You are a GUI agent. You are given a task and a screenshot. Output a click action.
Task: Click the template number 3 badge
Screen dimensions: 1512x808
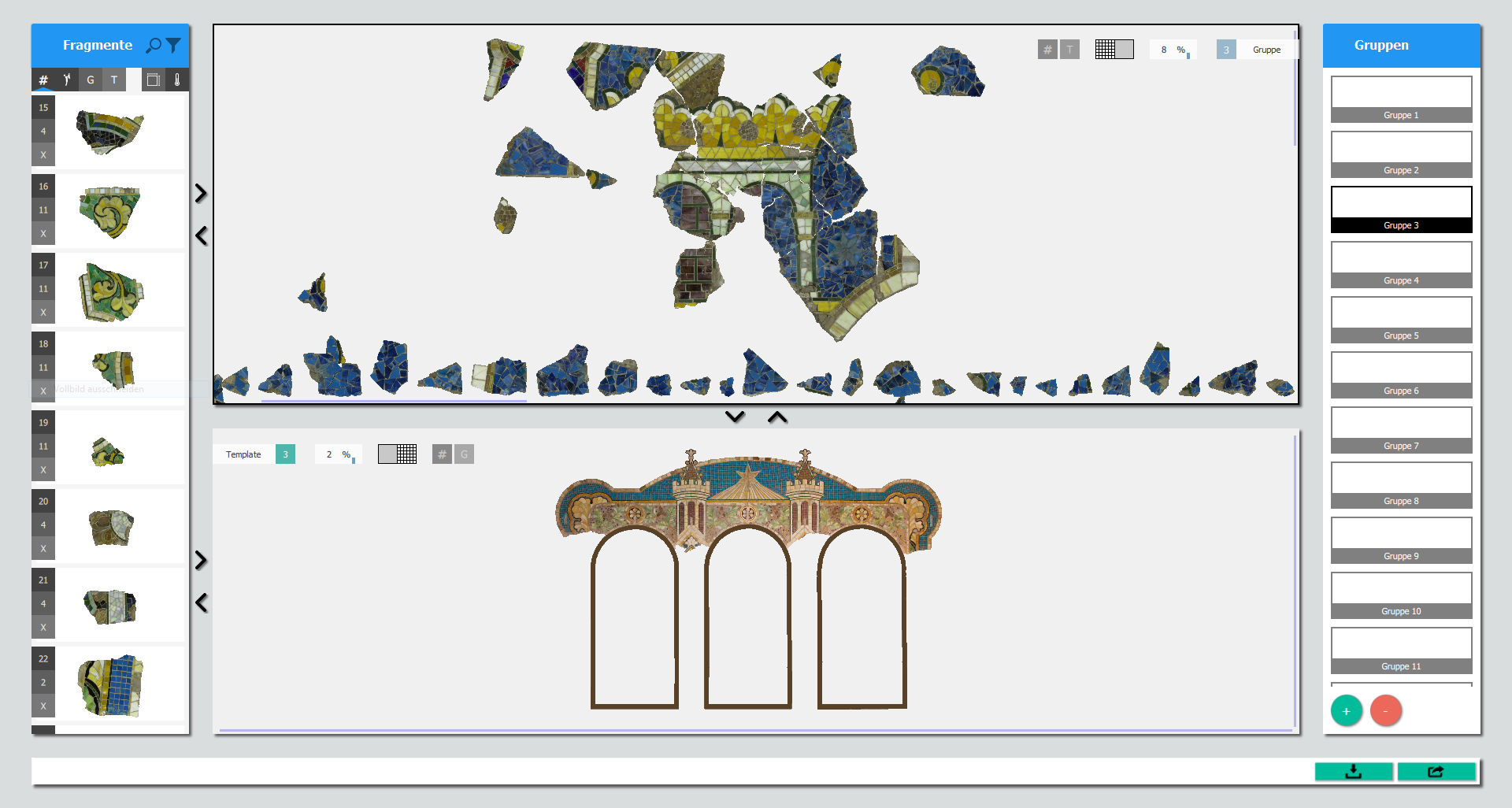[x=285, y=454]
